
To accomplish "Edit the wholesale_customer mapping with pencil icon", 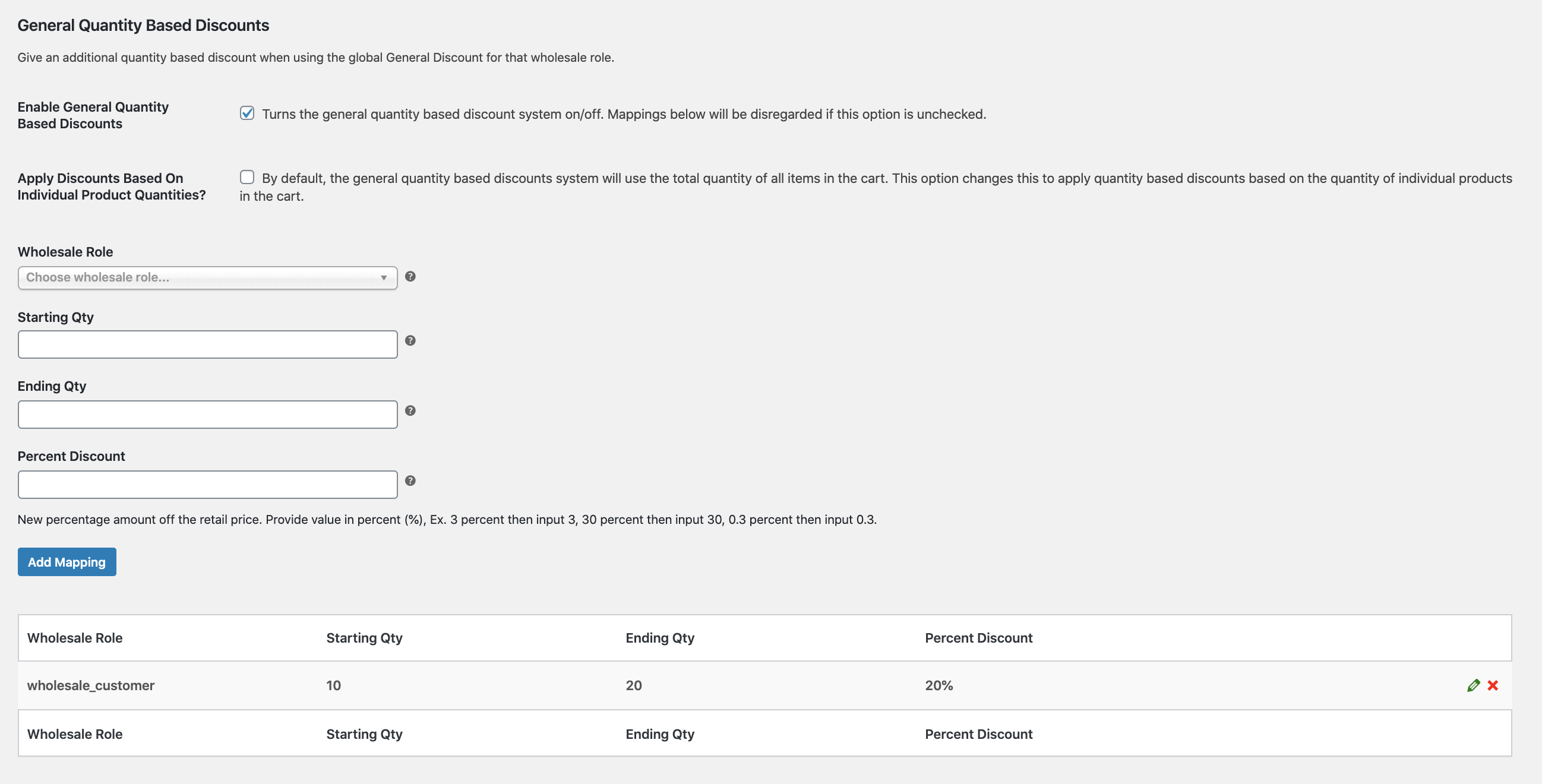I will 1473,685.
